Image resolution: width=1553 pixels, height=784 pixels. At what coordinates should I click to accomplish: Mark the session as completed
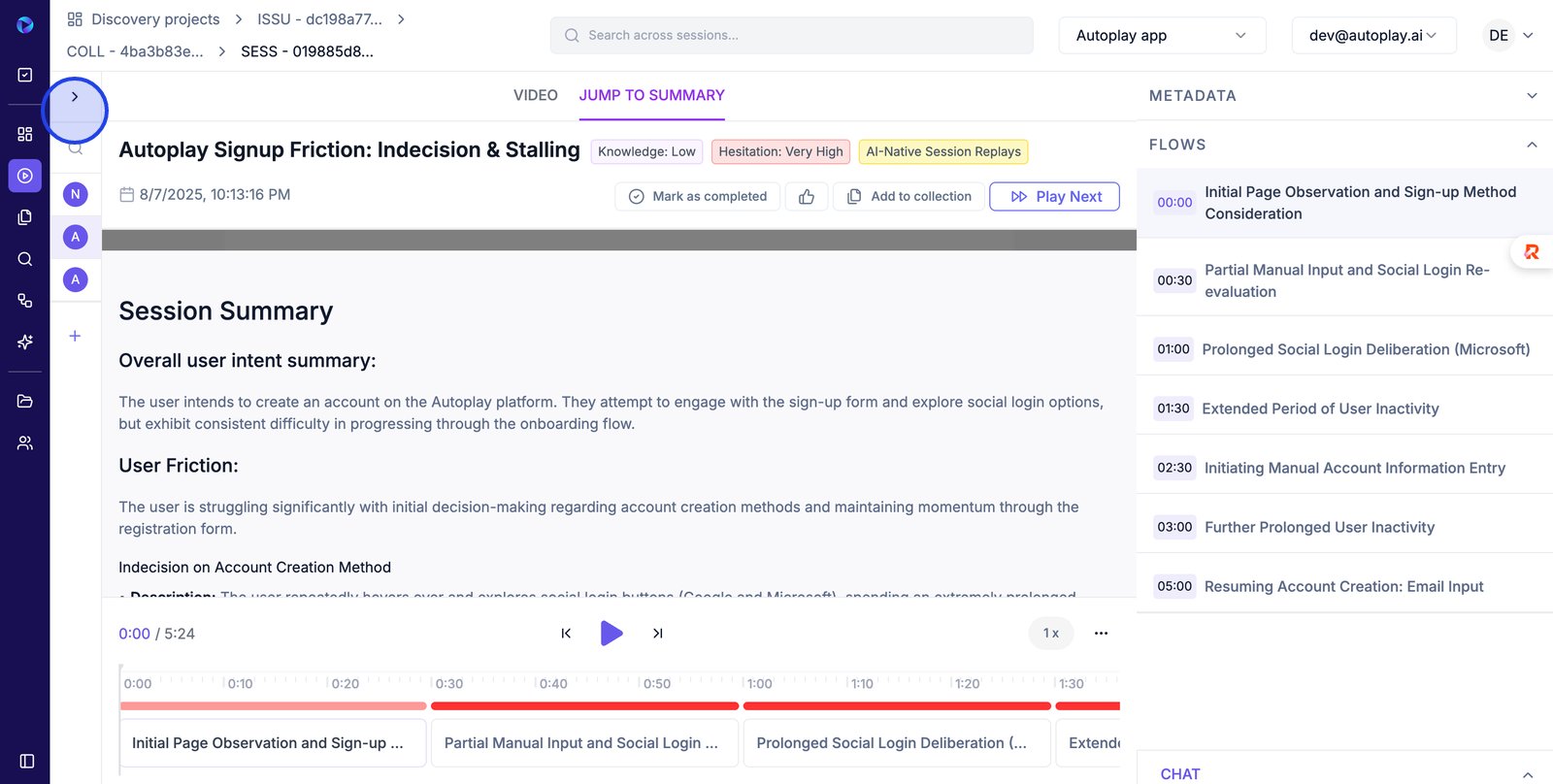click(698, 196)
